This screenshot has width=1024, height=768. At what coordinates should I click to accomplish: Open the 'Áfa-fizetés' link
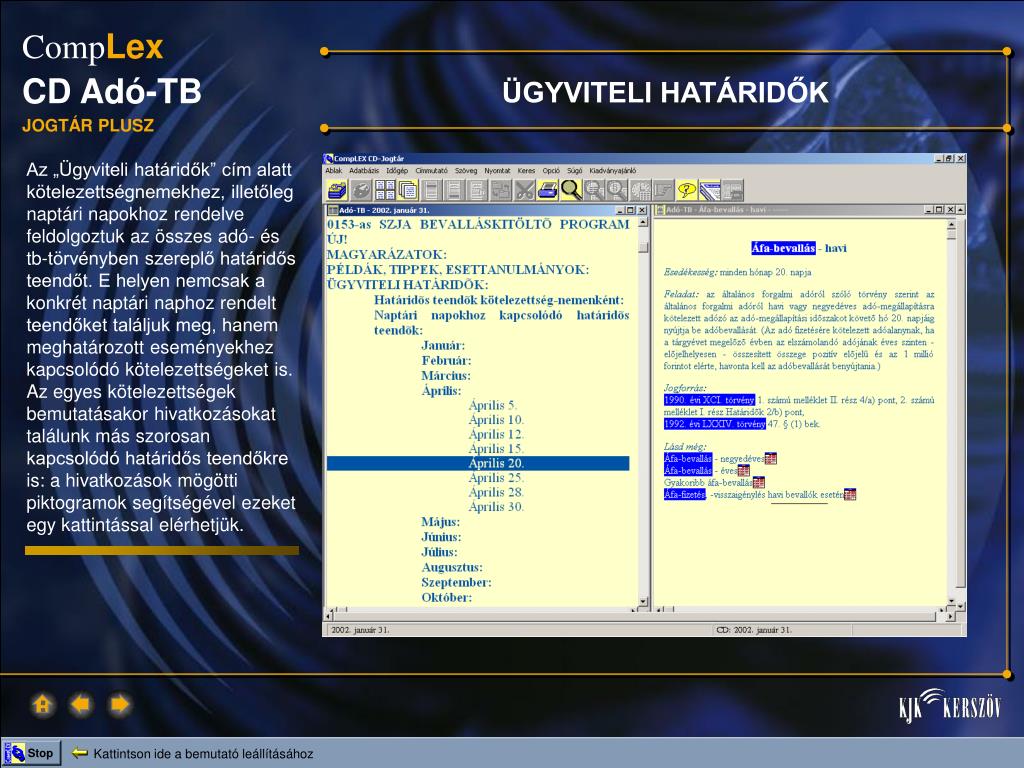(684, 494)
